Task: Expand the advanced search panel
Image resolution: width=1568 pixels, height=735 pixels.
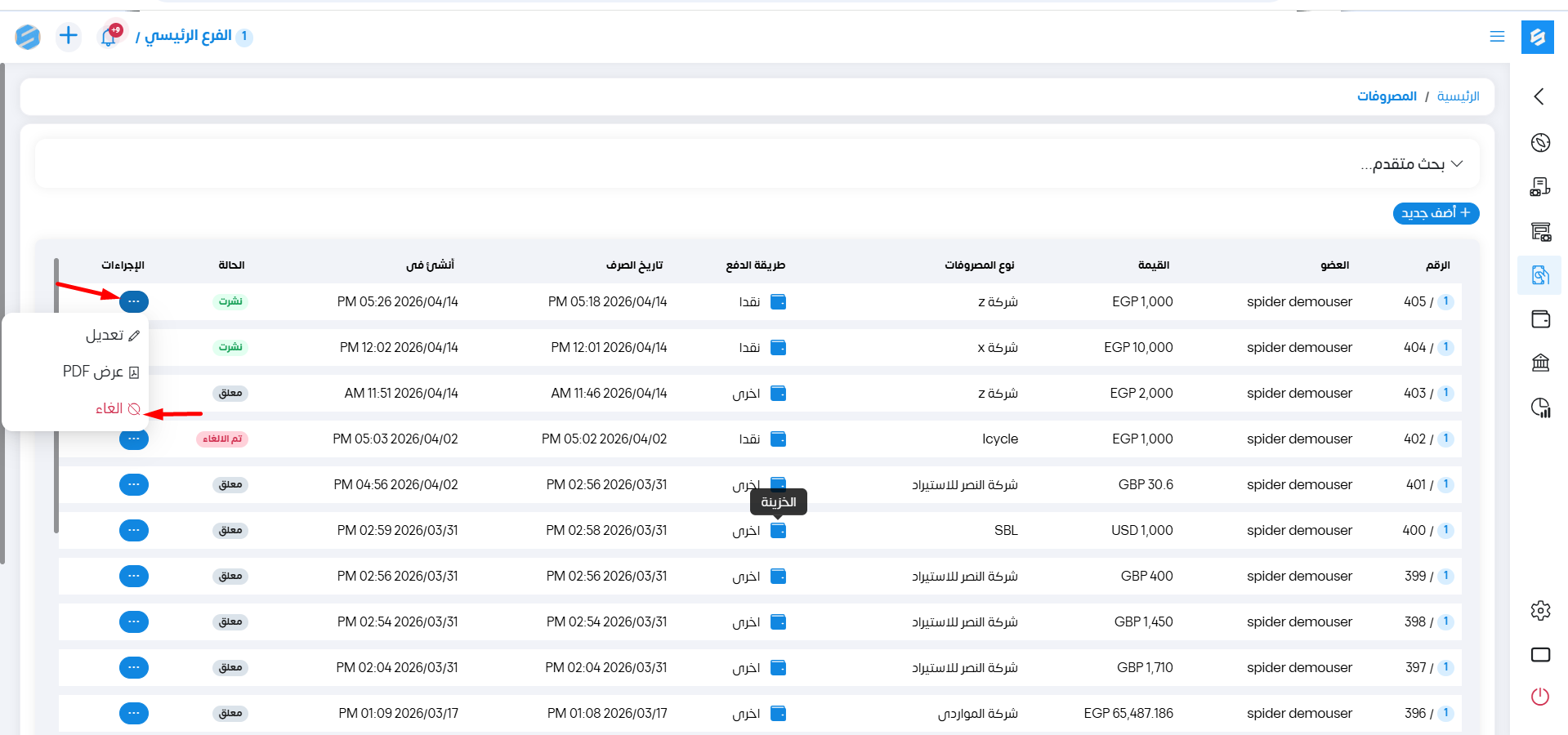Action: [1412, 164]
